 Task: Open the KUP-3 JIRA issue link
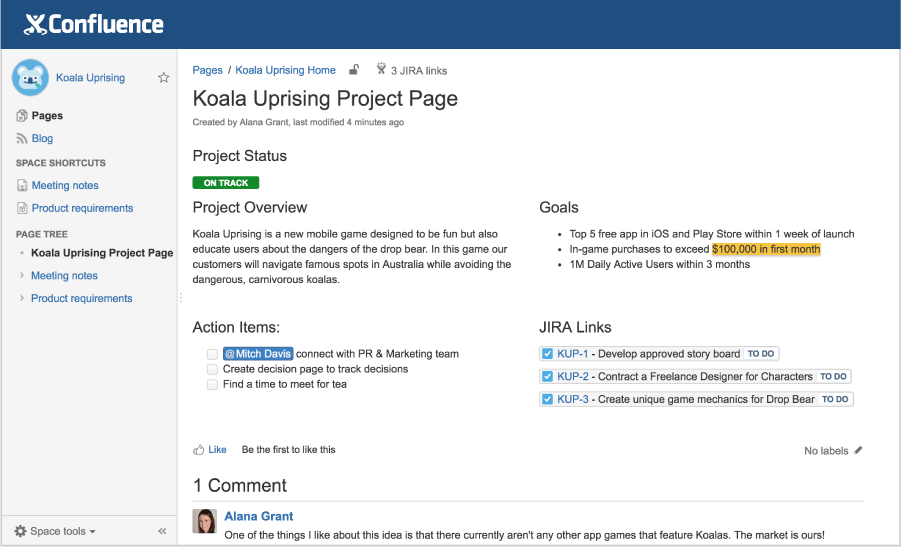(x=573, y=399)
